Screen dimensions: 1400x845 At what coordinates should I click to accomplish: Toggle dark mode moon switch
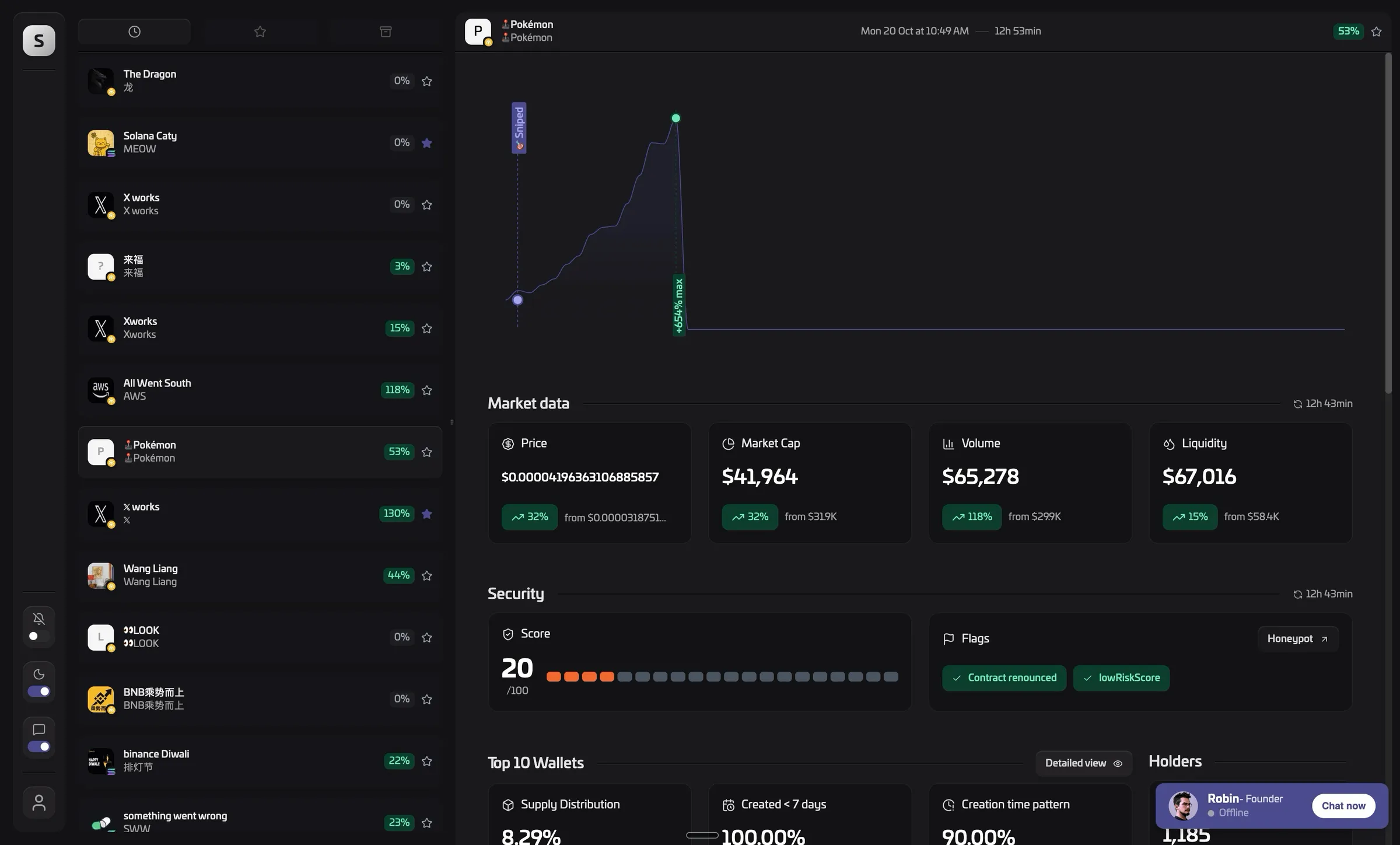[x=38, y=691]
